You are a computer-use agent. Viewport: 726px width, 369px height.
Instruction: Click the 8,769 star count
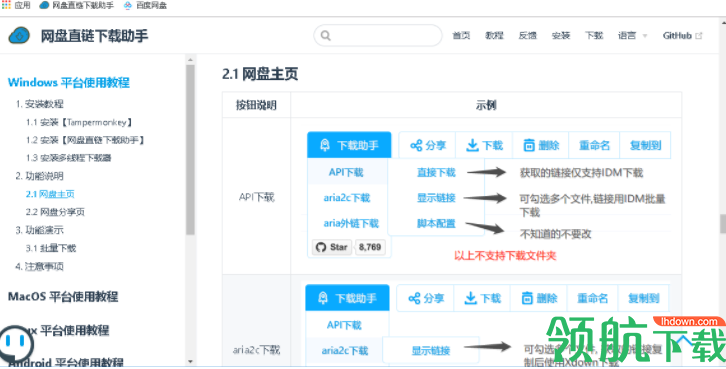click(369, 247)
